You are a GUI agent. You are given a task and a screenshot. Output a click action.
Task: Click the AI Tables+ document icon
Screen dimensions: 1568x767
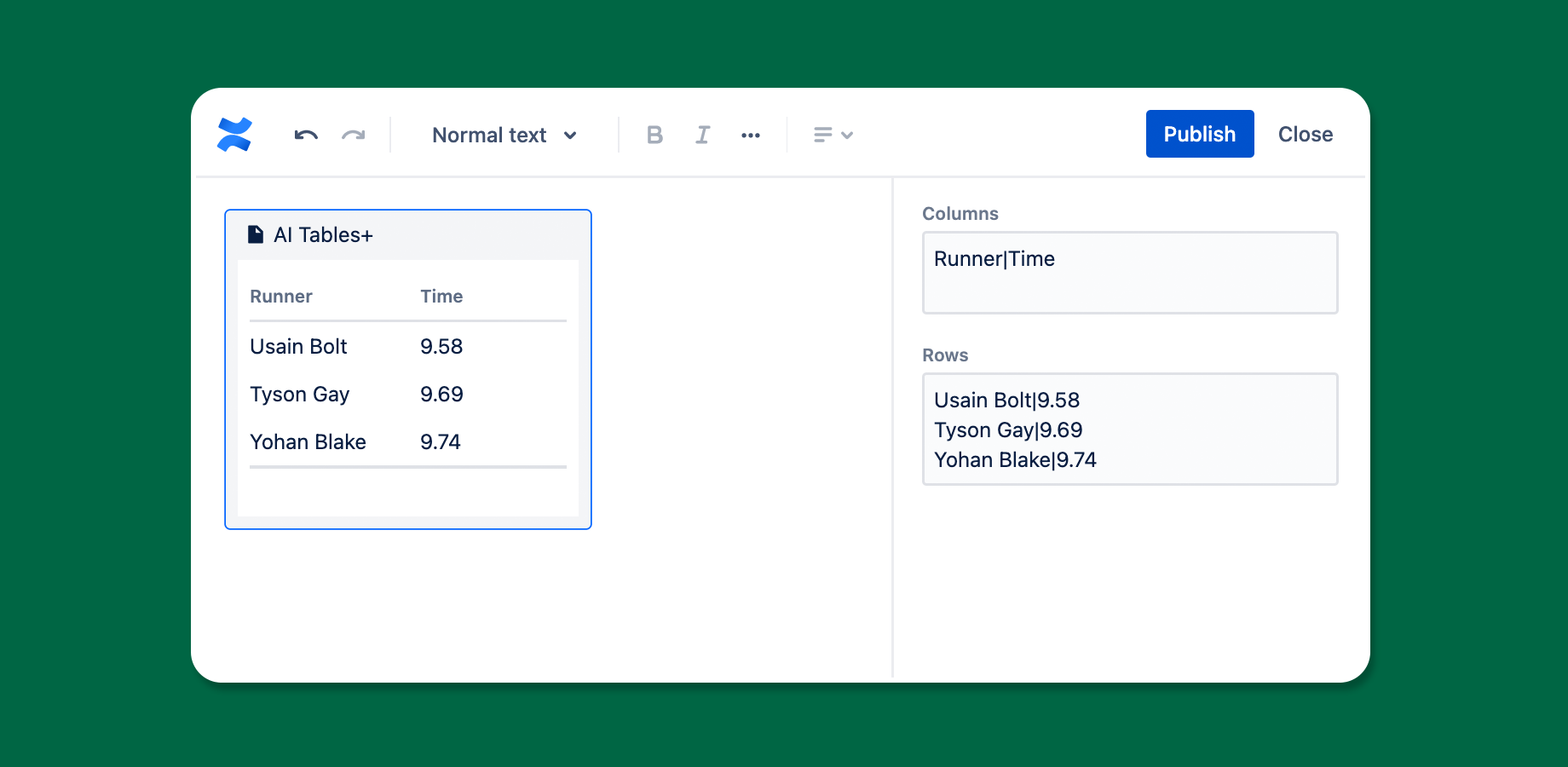point(256,234)
